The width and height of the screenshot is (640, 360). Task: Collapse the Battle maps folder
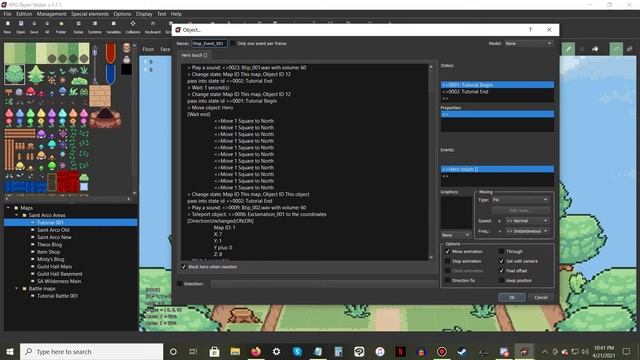click(x=16, y=289)
